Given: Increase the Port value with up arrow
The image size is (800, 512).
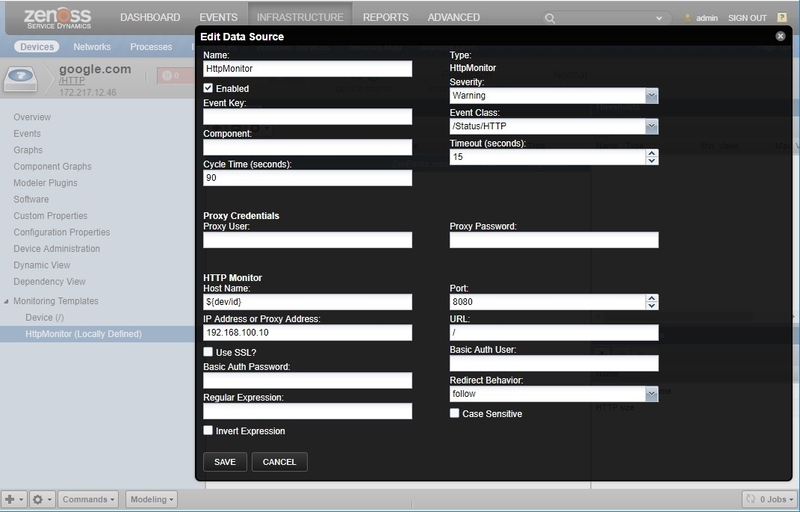Looking at the screenshot, I should [651, 298].
